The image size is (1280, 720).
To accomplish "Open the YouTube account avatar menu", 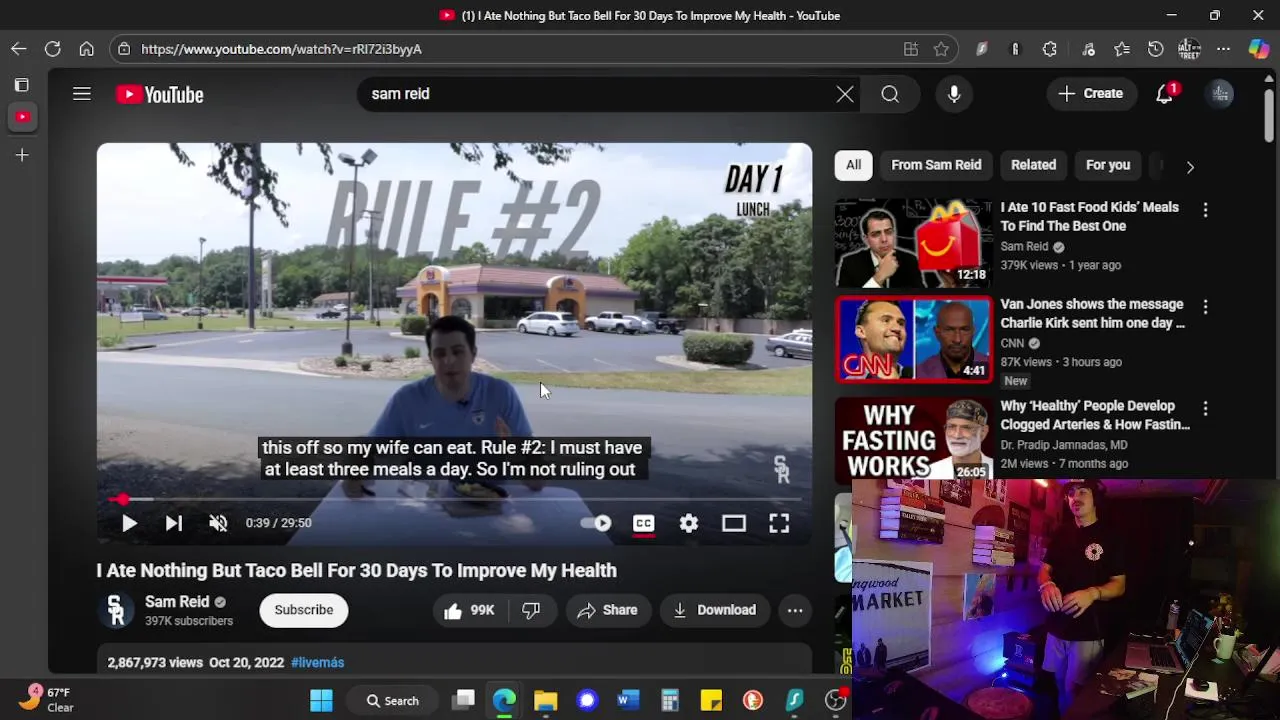I will (x=1221, y=94).
